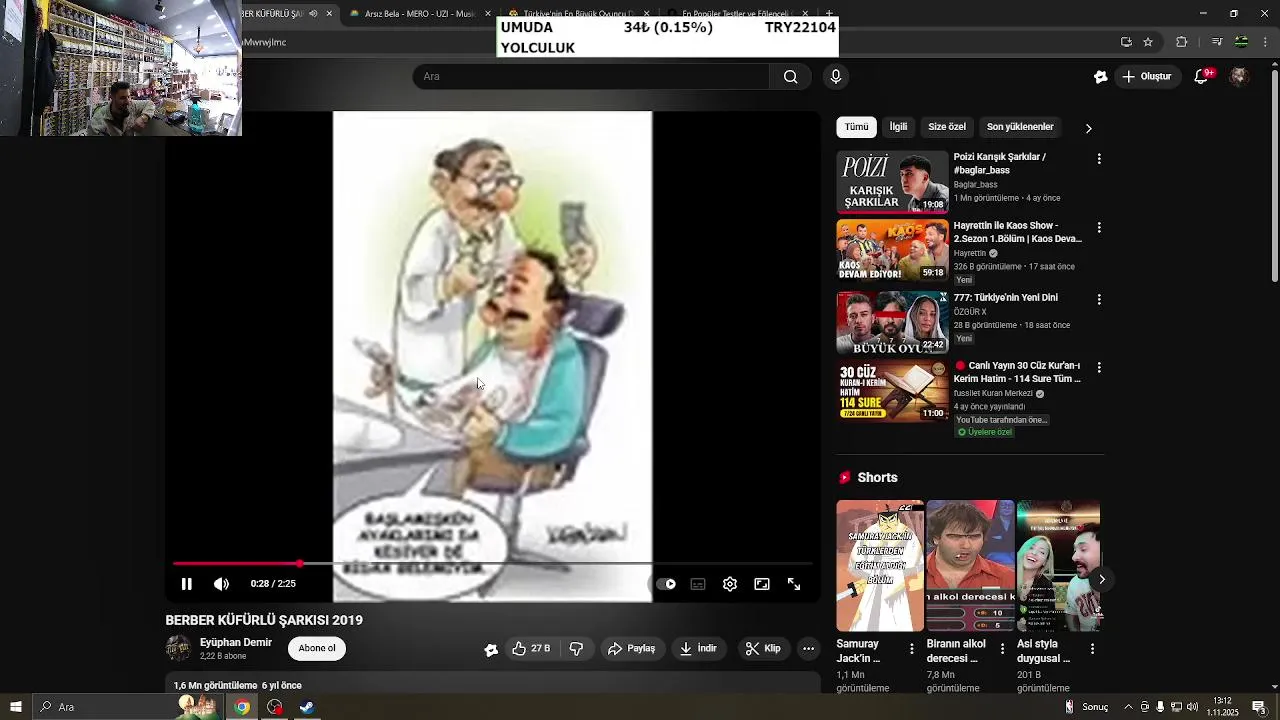
Task: Open the notifications bell icon
Action: tap(1203, 77)
